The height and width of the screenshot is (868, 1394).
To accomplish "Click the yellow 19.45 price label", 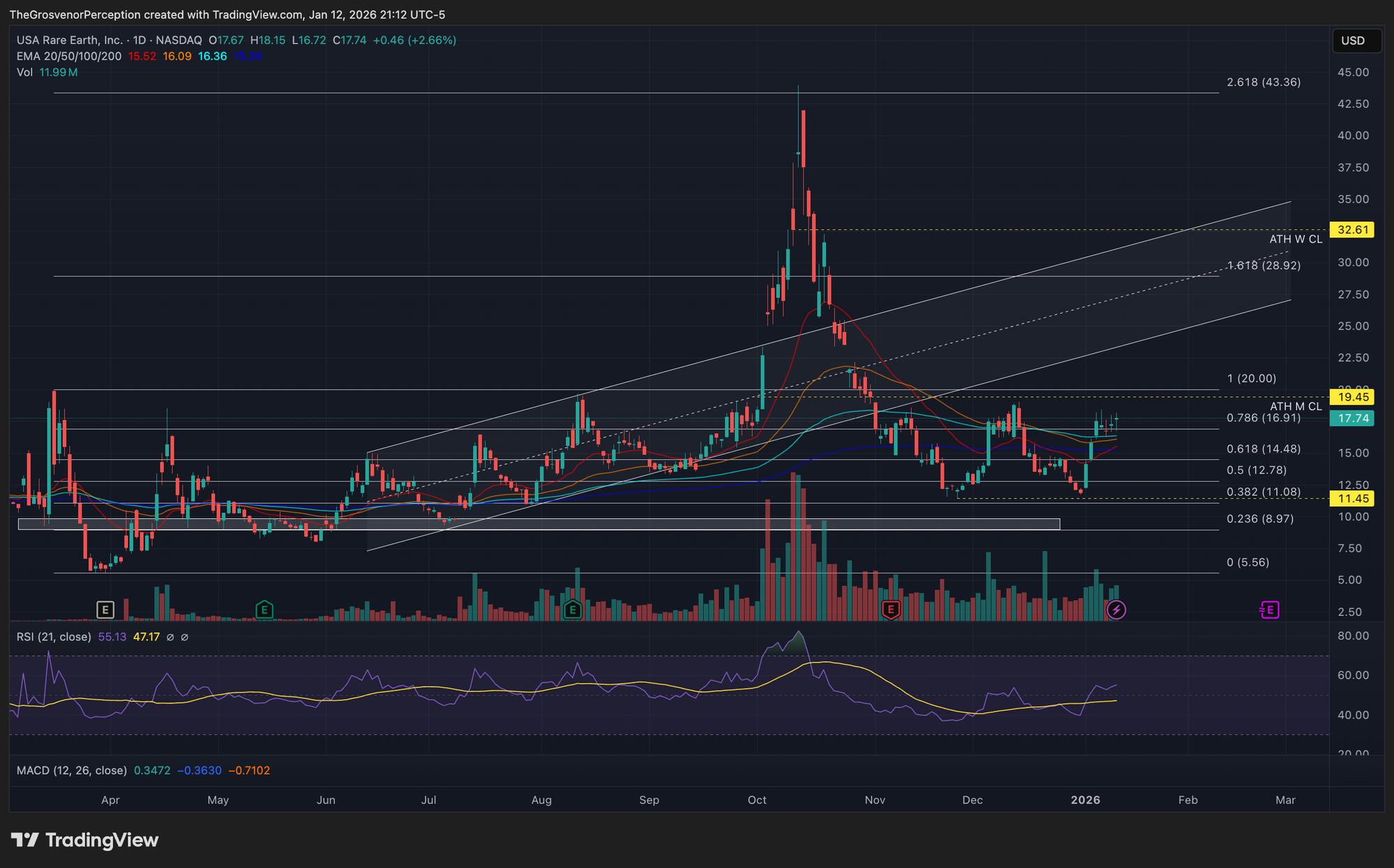I will tap(1352, 397).
